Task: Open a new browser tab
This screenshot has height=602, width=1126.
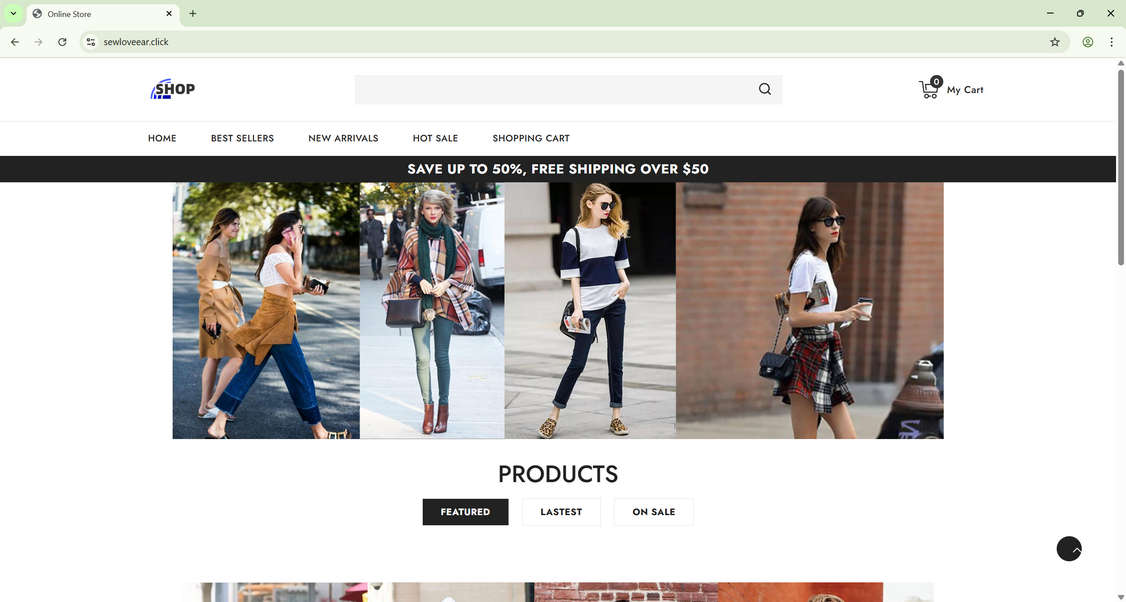Action: tap(192, 14)
